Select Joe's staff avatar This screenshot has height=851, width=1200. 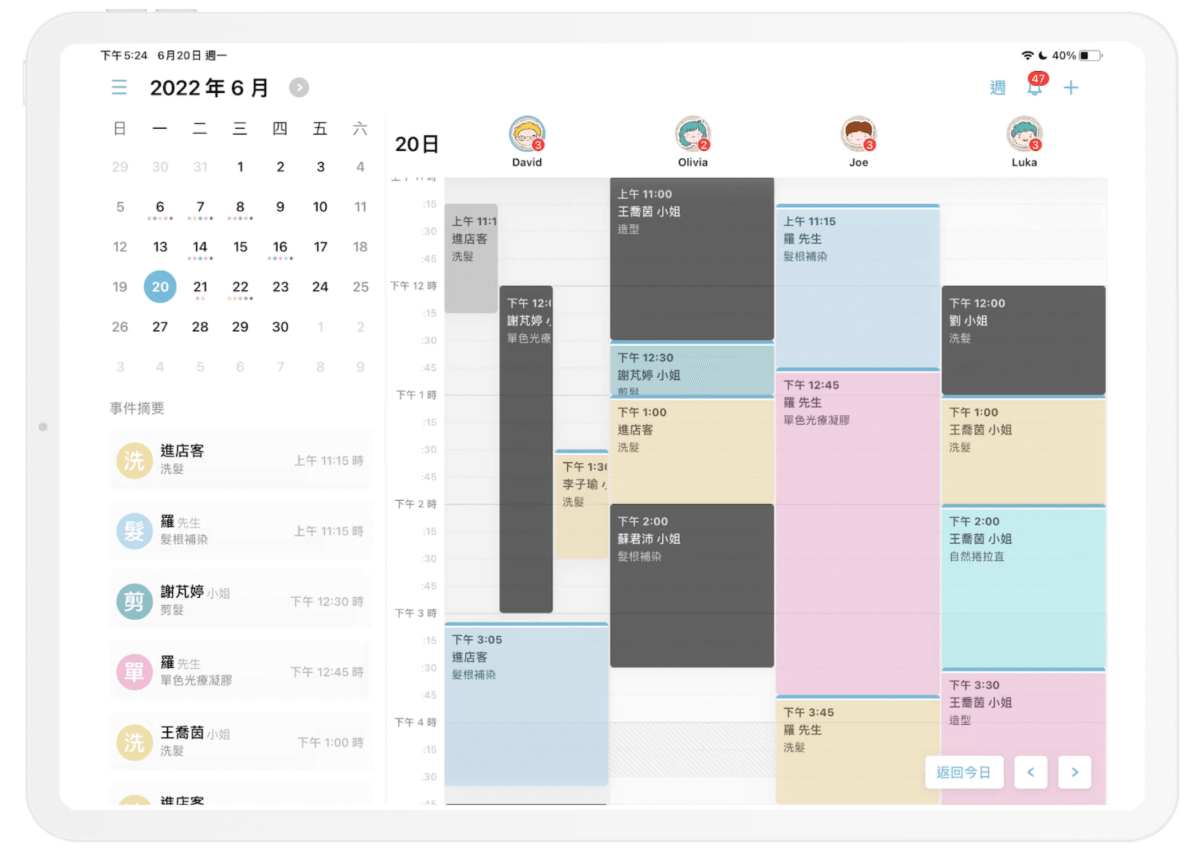pyautogui.click(x=858, y=134)
